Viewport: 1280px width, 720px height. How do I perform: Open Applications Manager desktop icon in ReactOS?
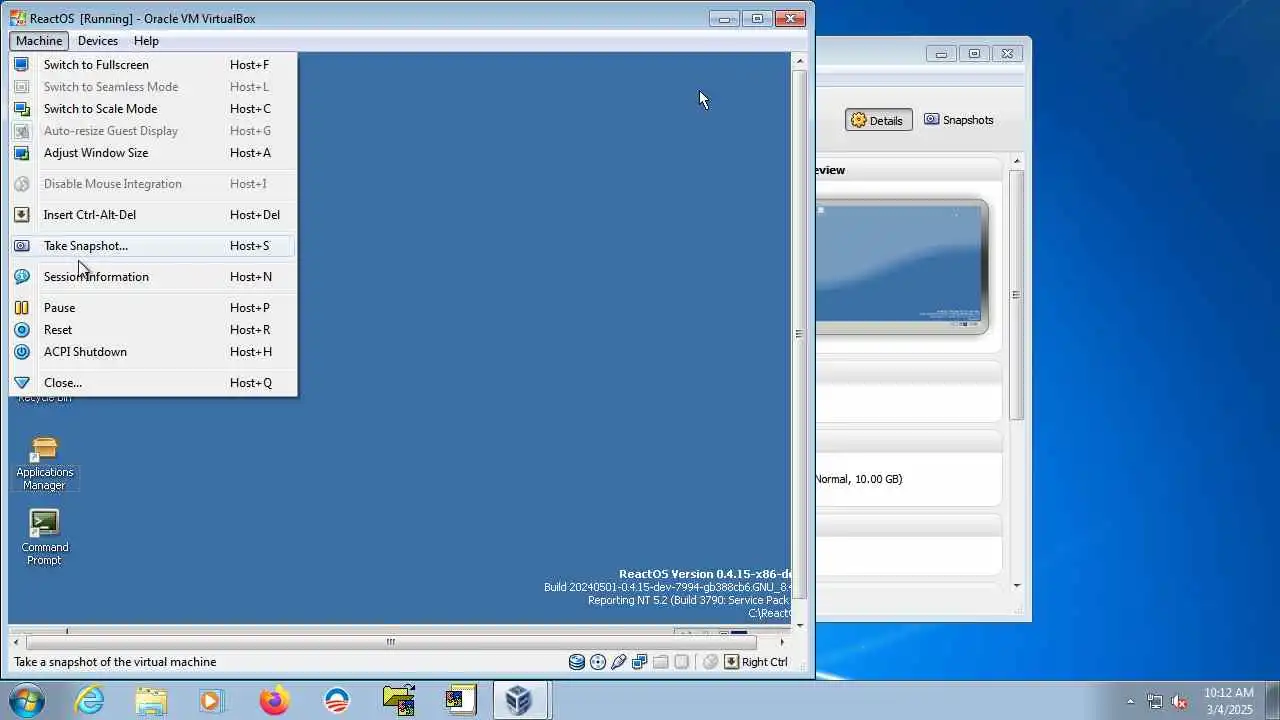click(44, 464)
